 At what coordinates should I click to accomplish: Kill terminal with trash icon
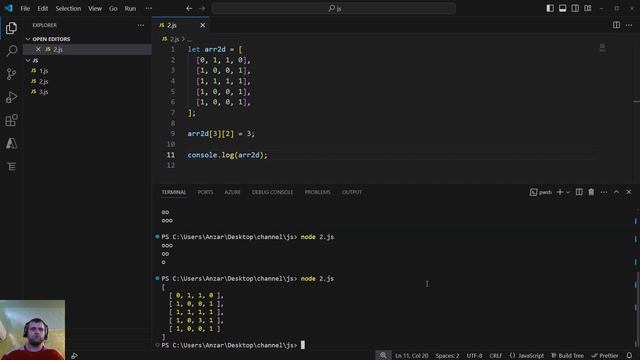pyautogui.click(x=591, y=192)
